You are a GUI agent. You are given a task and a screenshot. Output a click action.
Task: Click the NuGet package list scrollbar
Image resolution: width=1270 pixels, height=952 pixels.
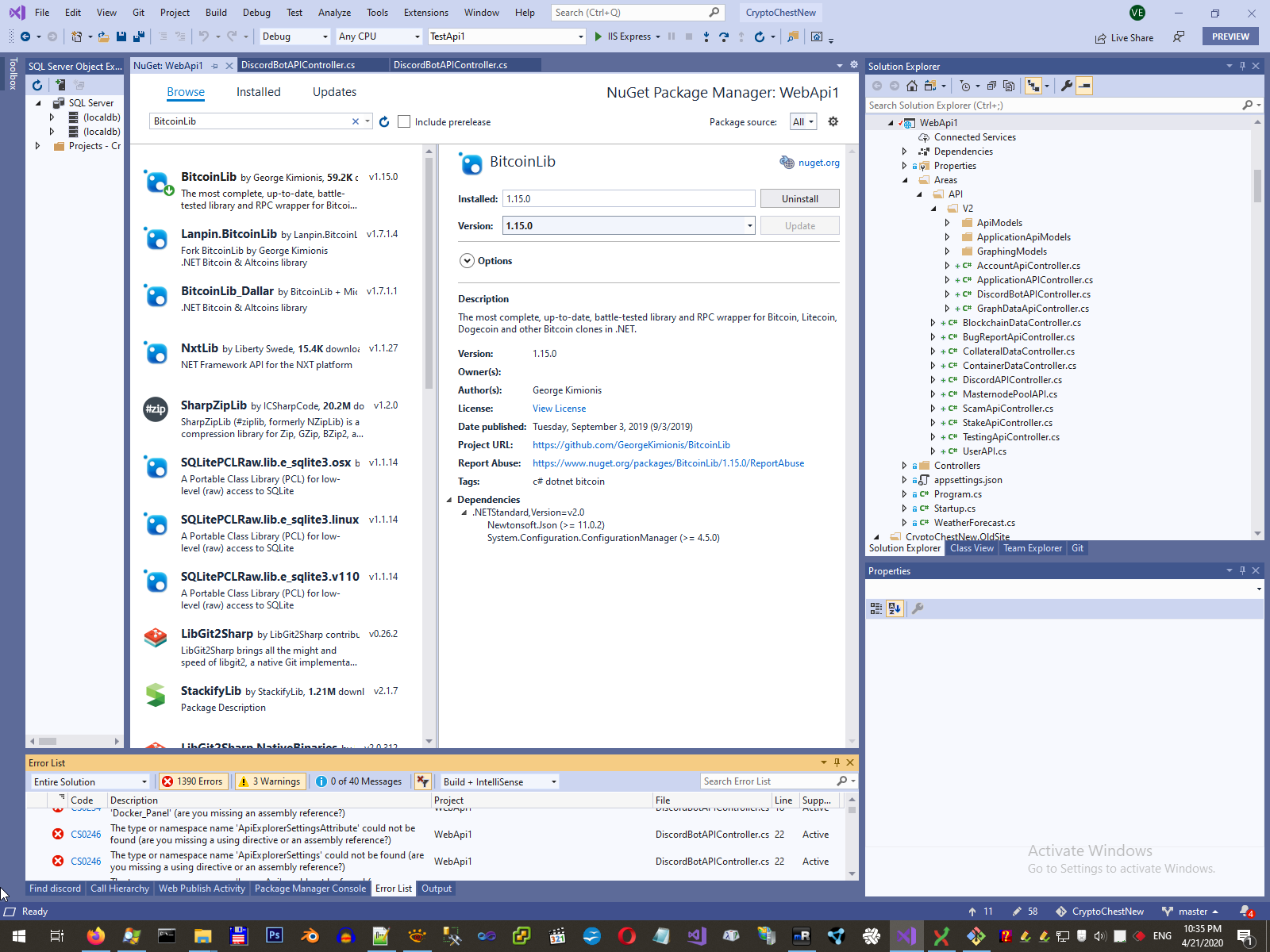click(429, 273)
